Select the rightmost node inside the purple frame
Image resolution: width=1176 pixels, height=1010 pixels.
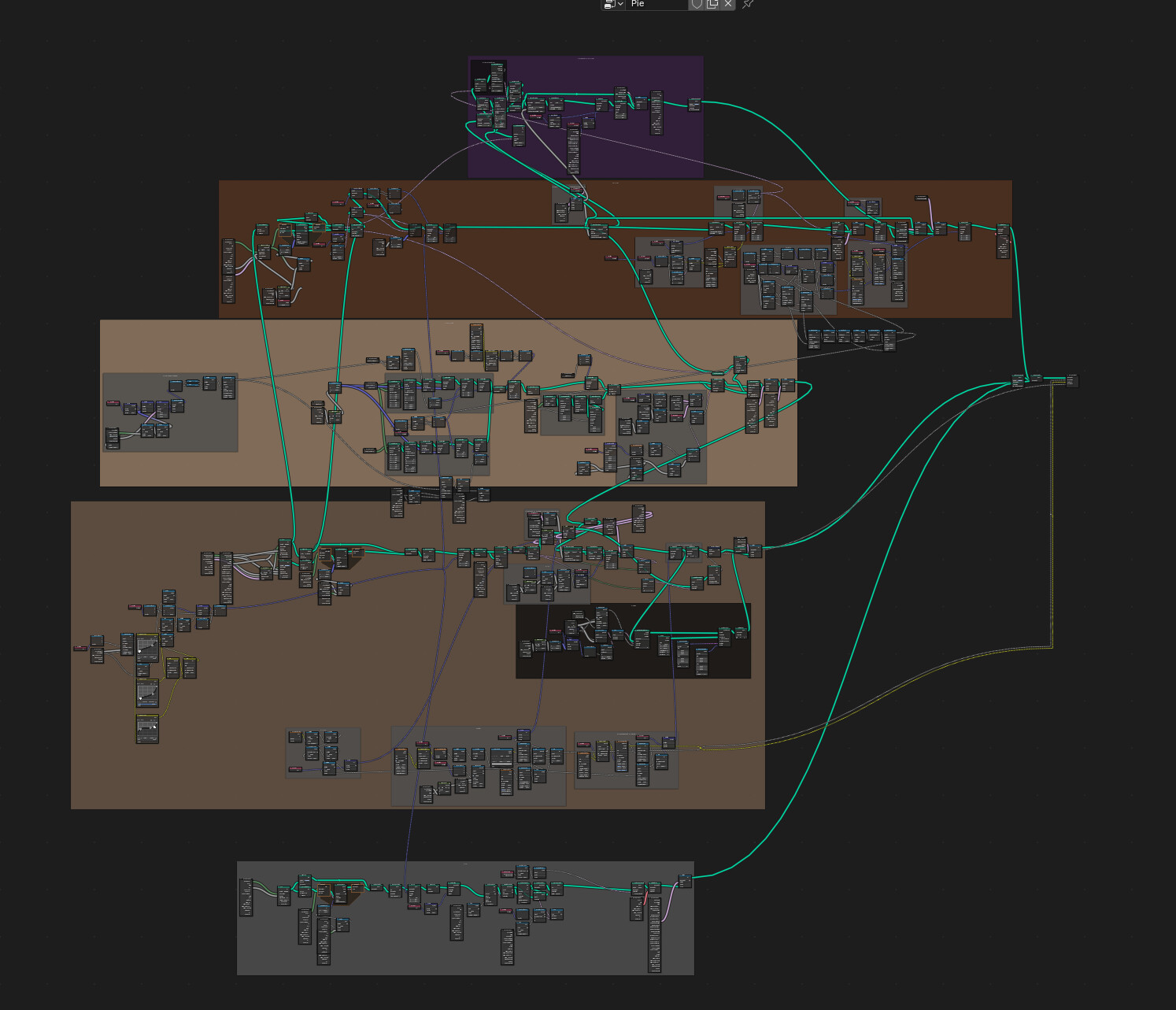point(694,104)
